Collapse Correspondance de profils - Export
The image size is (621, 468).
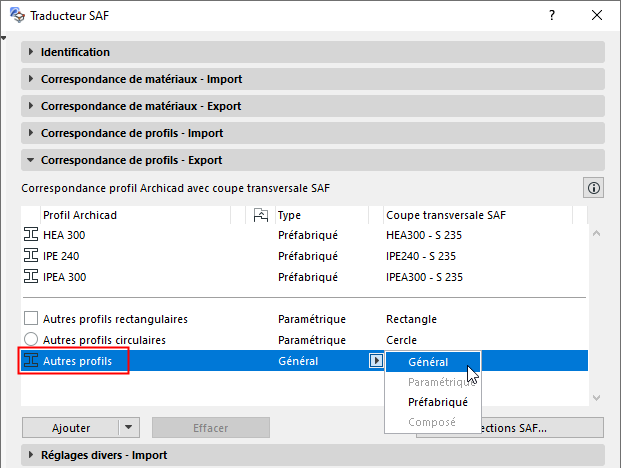click(313, 160)
